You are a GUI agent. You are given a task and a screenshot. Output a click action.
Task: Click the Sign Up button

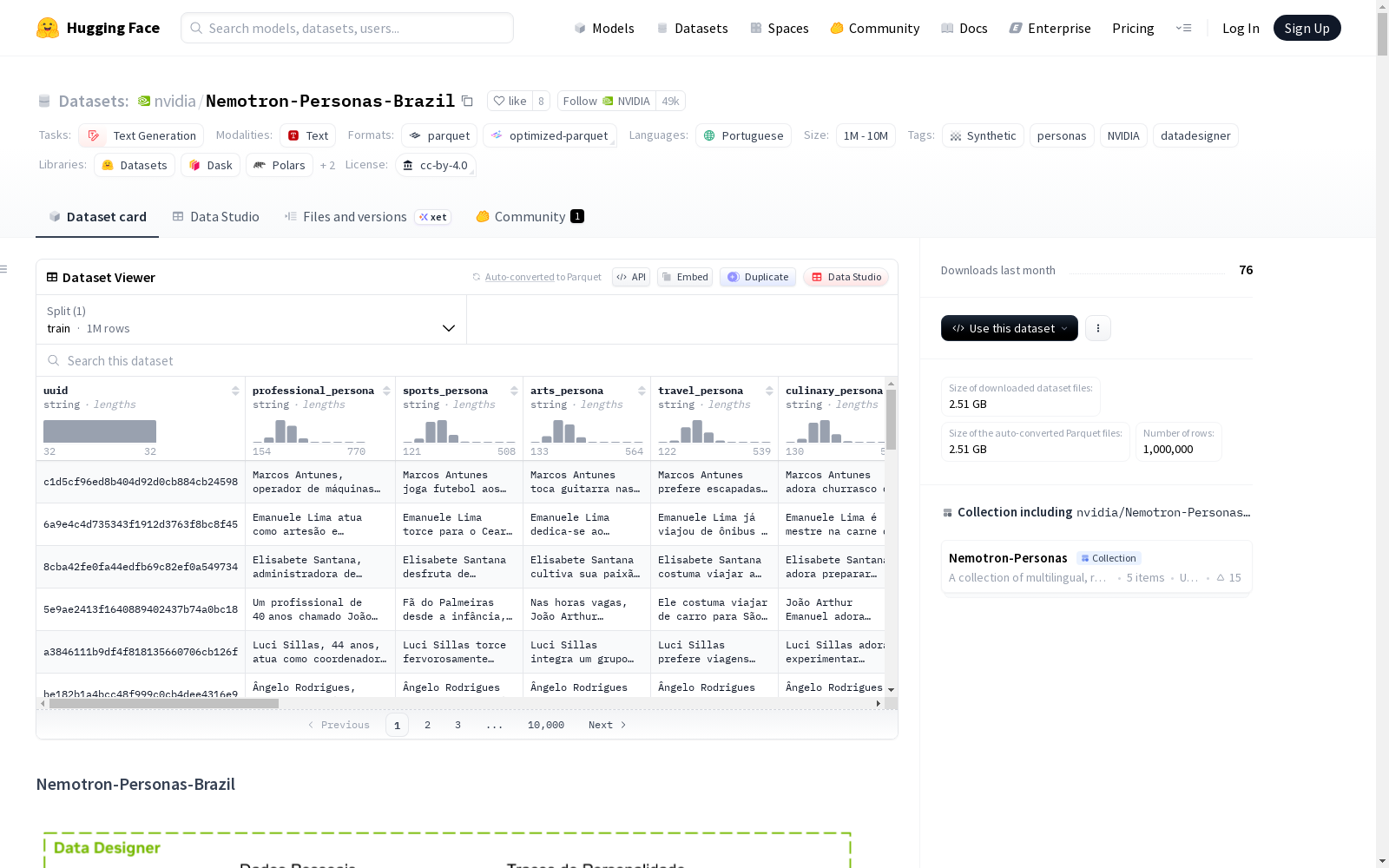point(1307,28)
